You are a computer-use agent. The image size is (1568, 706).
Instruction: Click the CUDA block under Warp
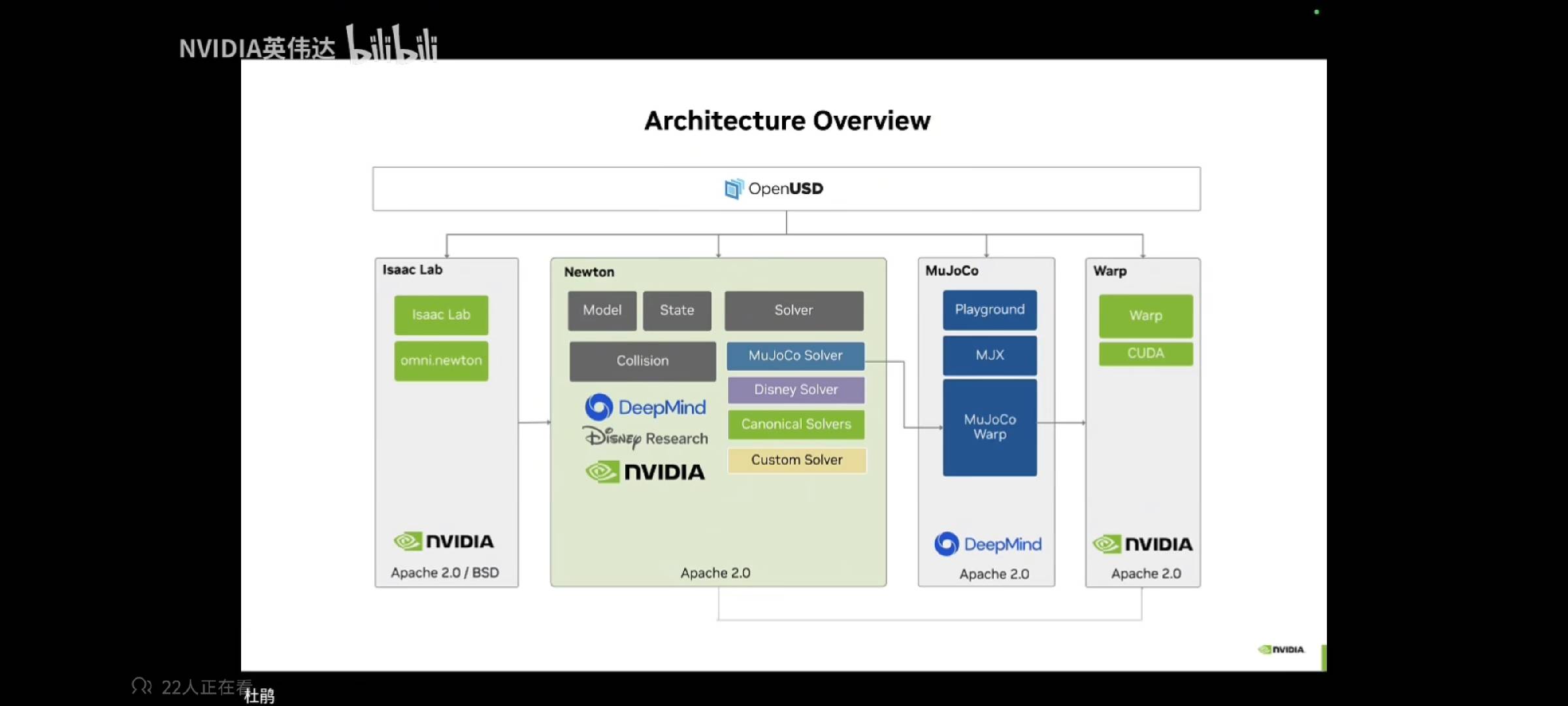coord(1145,354)
